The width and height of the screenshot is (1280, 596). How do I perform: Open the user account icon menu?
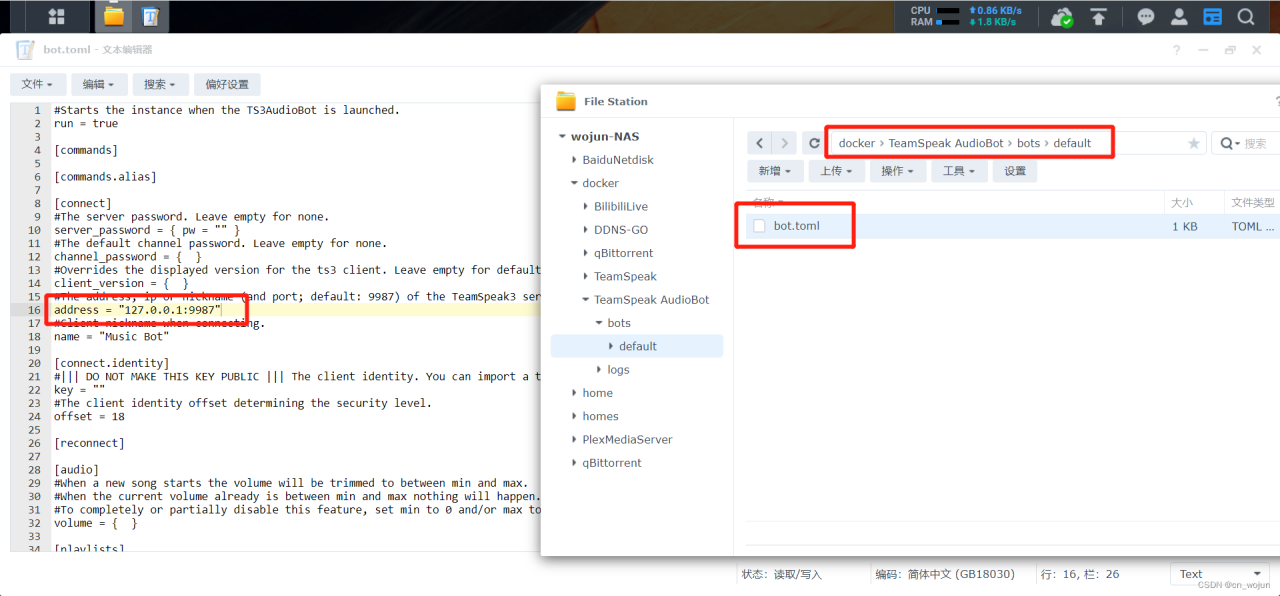(x=1178, y=16)
